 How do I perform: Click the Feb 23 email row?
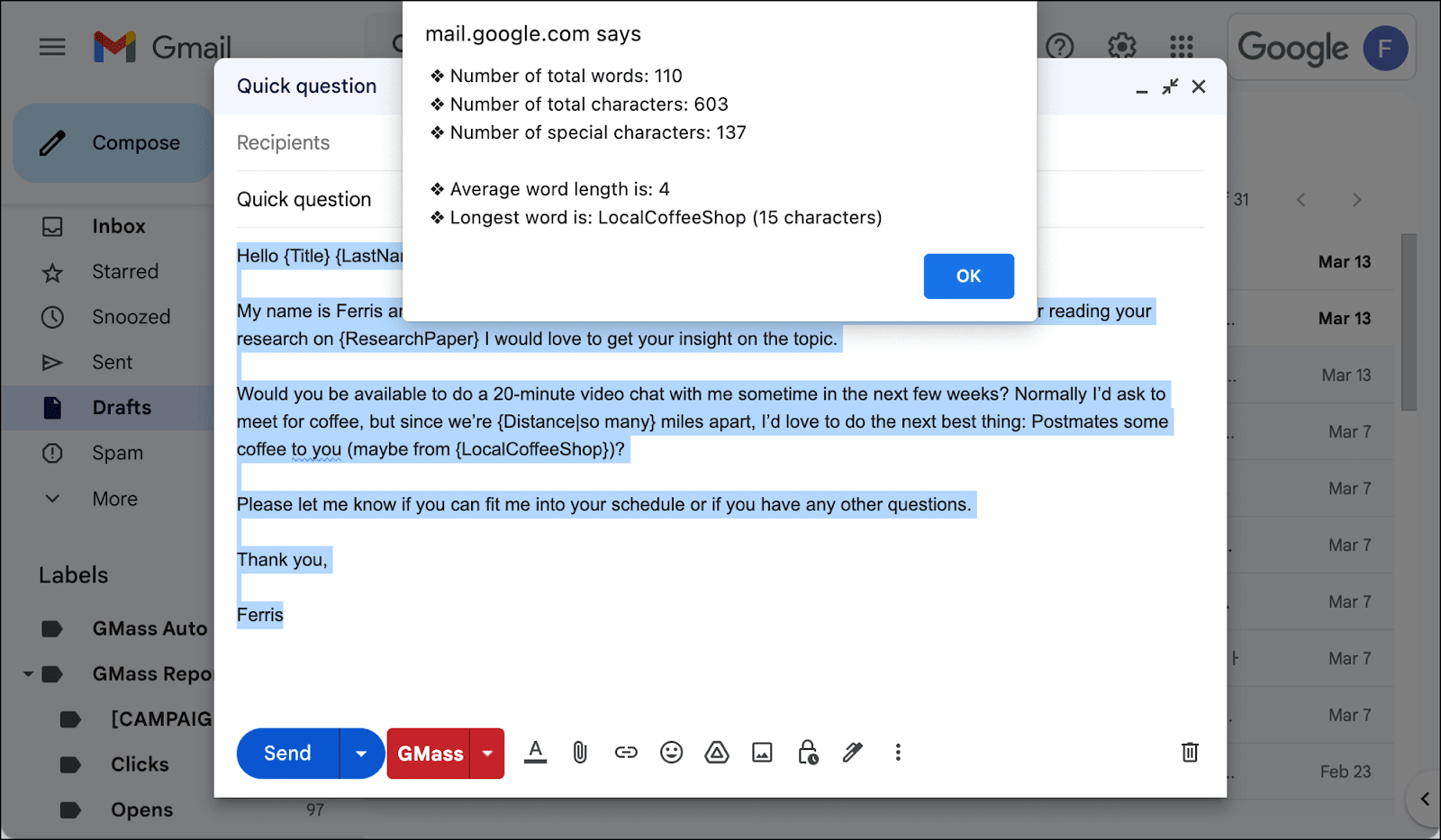pos(1310,772)
